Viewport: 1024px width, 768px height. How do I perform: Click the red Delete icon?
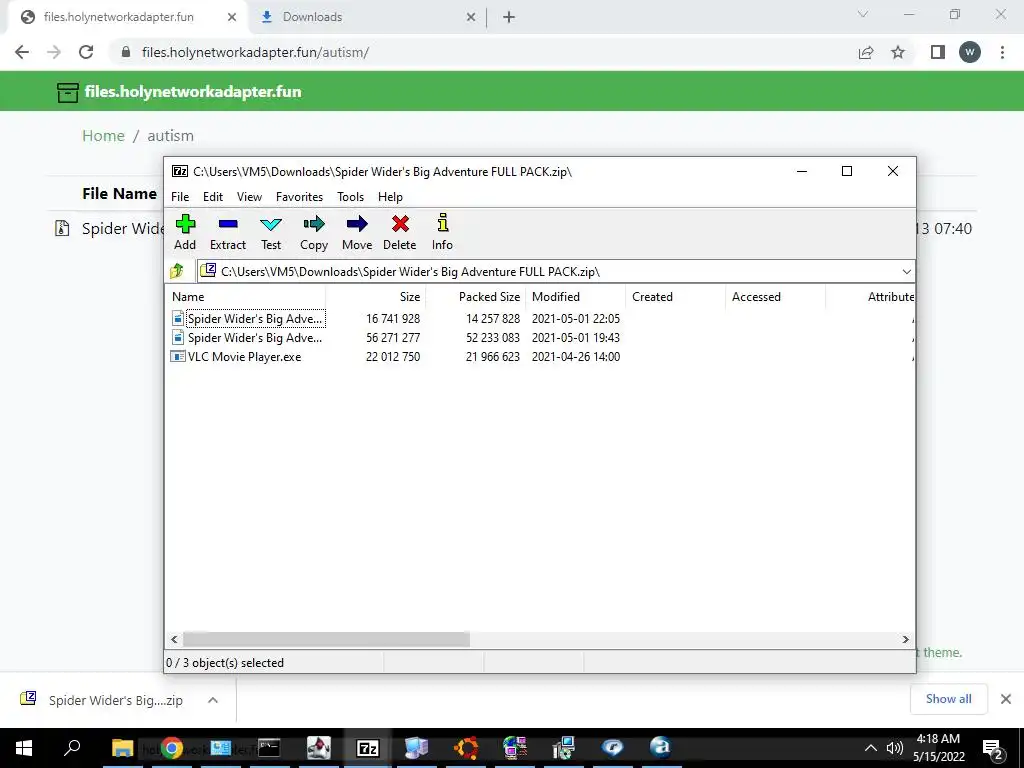[400, 232]
